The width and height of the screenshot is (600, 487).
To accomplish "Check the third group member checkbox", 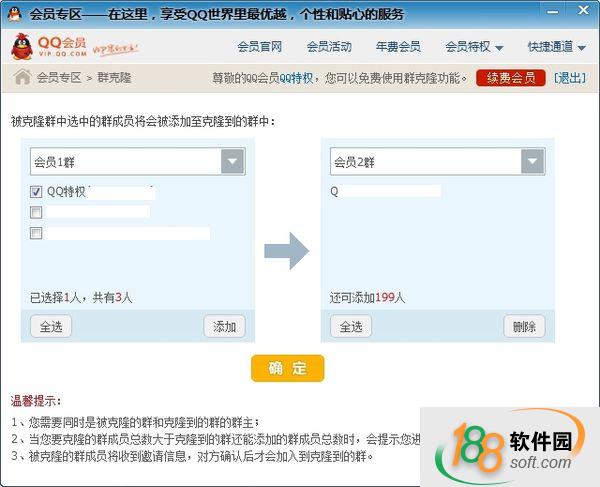I will [x=36, y=233].
